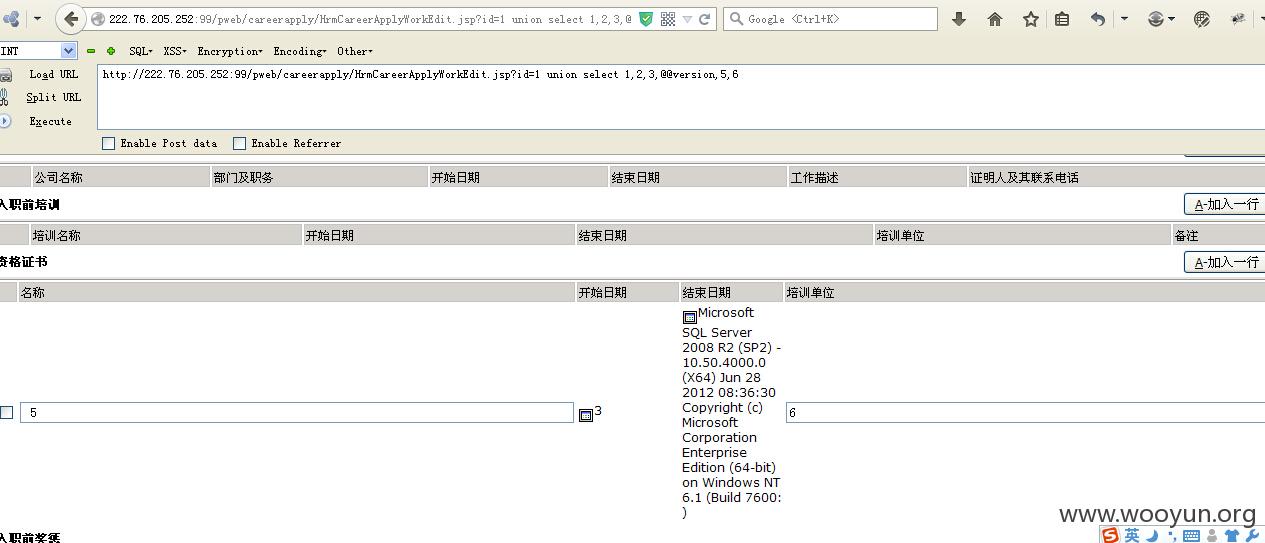The height and width of the screenshot is (543, 1265).
Task: Open the bookmarks list icon
Action: click(x=1062, y=19)
